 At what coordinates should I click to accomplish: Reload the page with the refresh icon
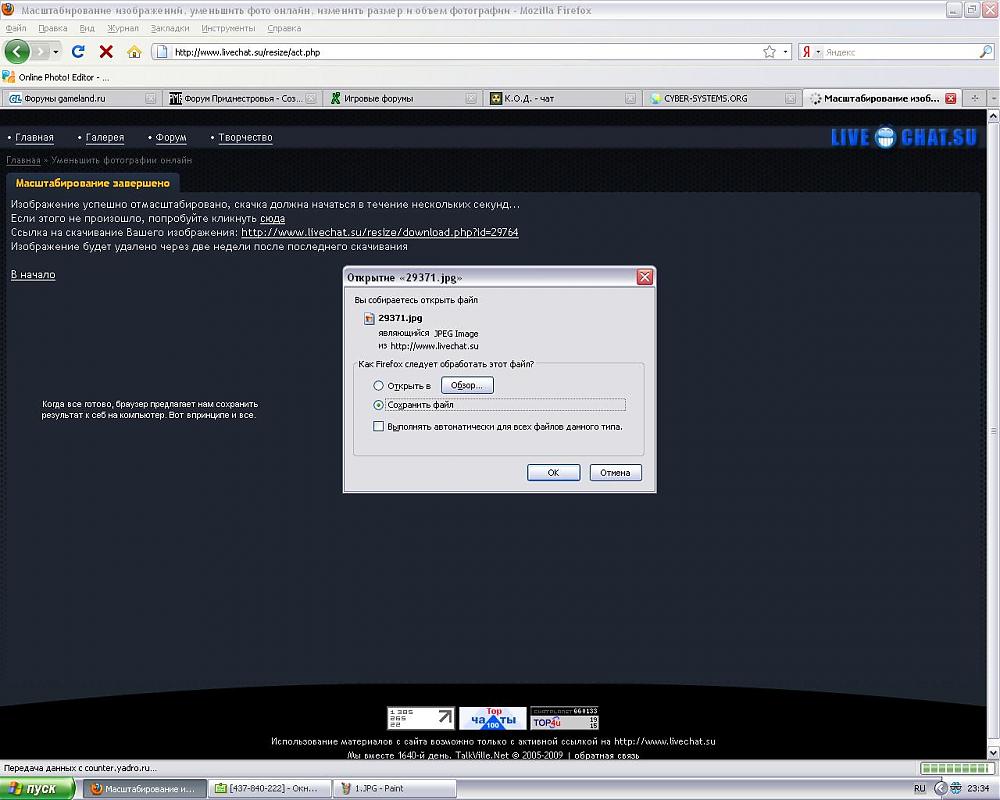pos(78,51)
